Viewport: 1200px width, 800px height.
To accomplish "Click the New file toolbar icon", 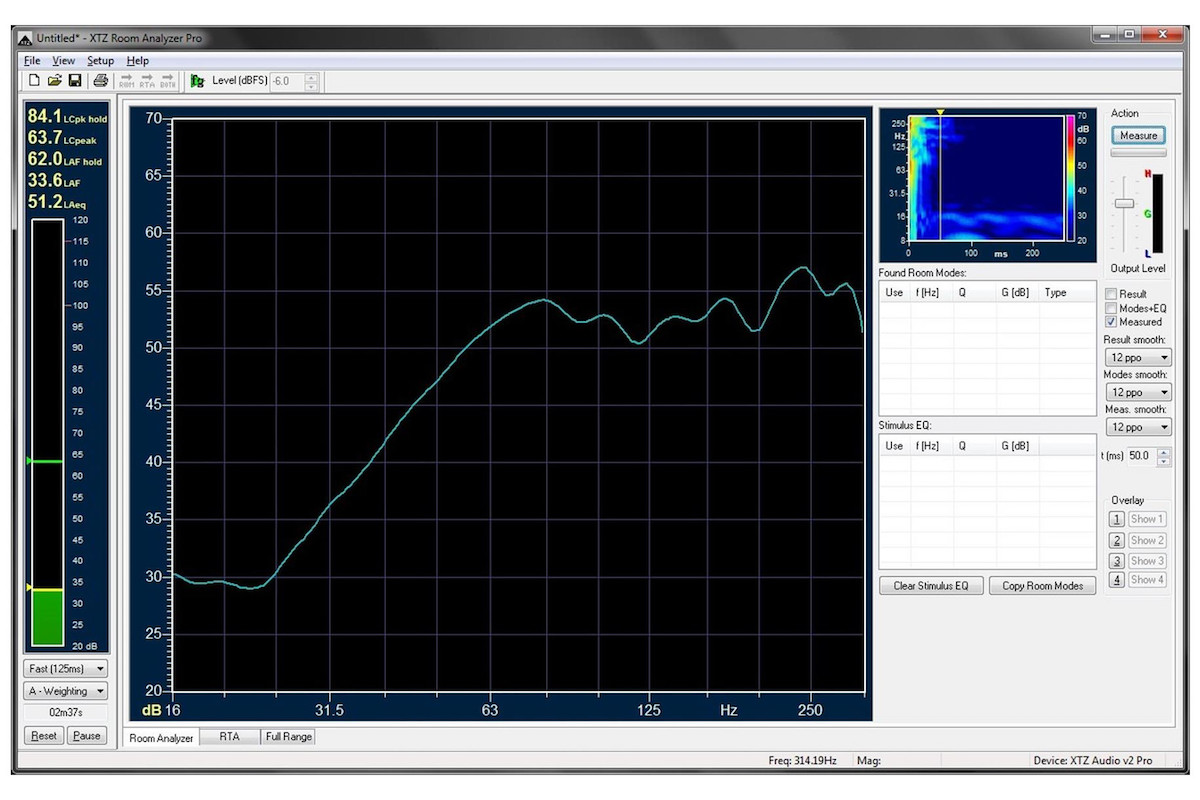I will (34, 81).
